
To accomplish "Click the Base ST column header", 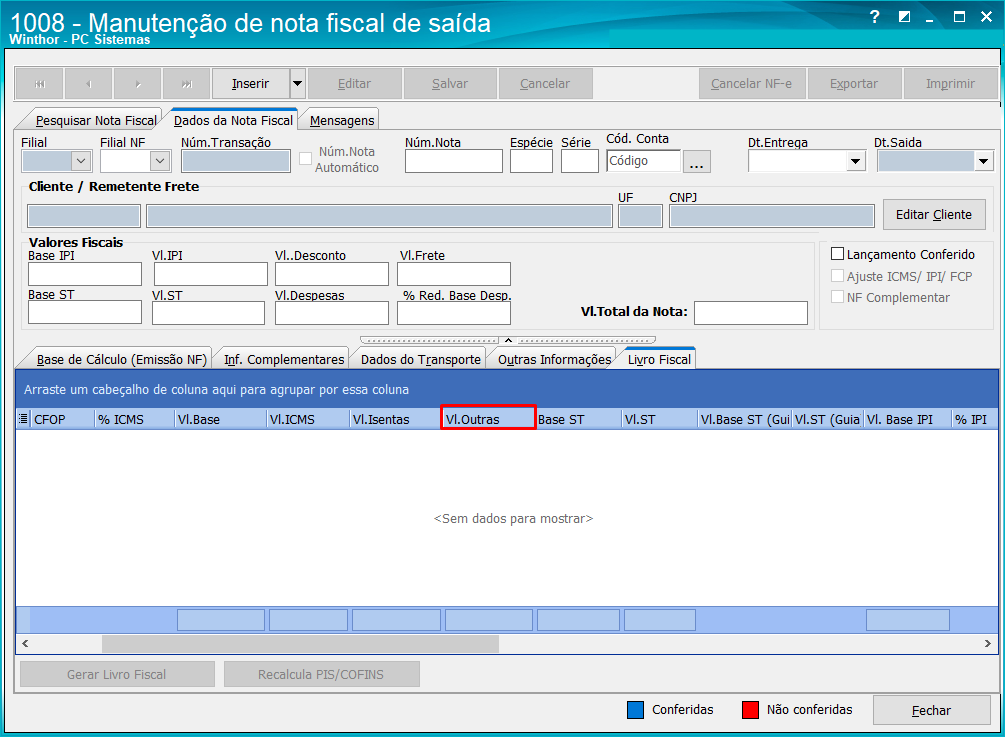I will click(578, 419).
